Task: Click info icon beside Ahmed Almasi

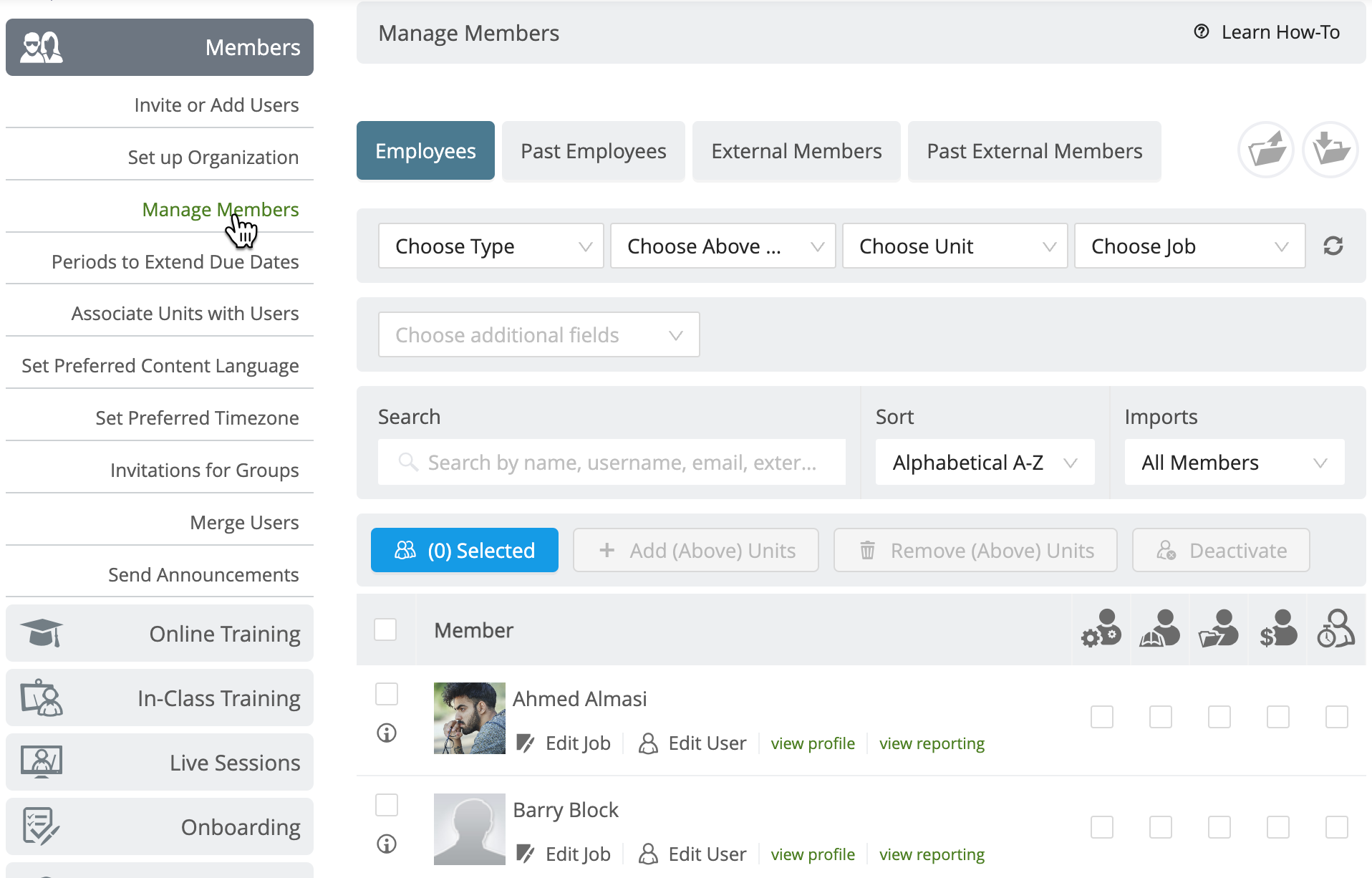Action: coord(387,733)
